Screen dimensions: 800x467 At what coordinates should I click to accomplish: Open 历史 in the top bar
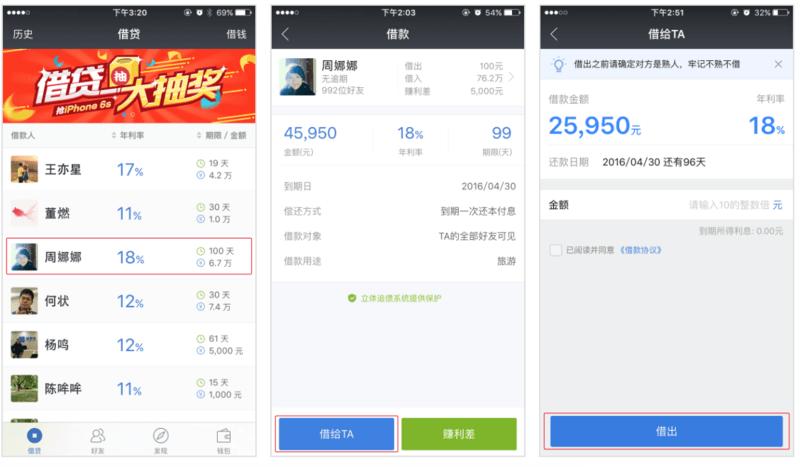(23, 34)
